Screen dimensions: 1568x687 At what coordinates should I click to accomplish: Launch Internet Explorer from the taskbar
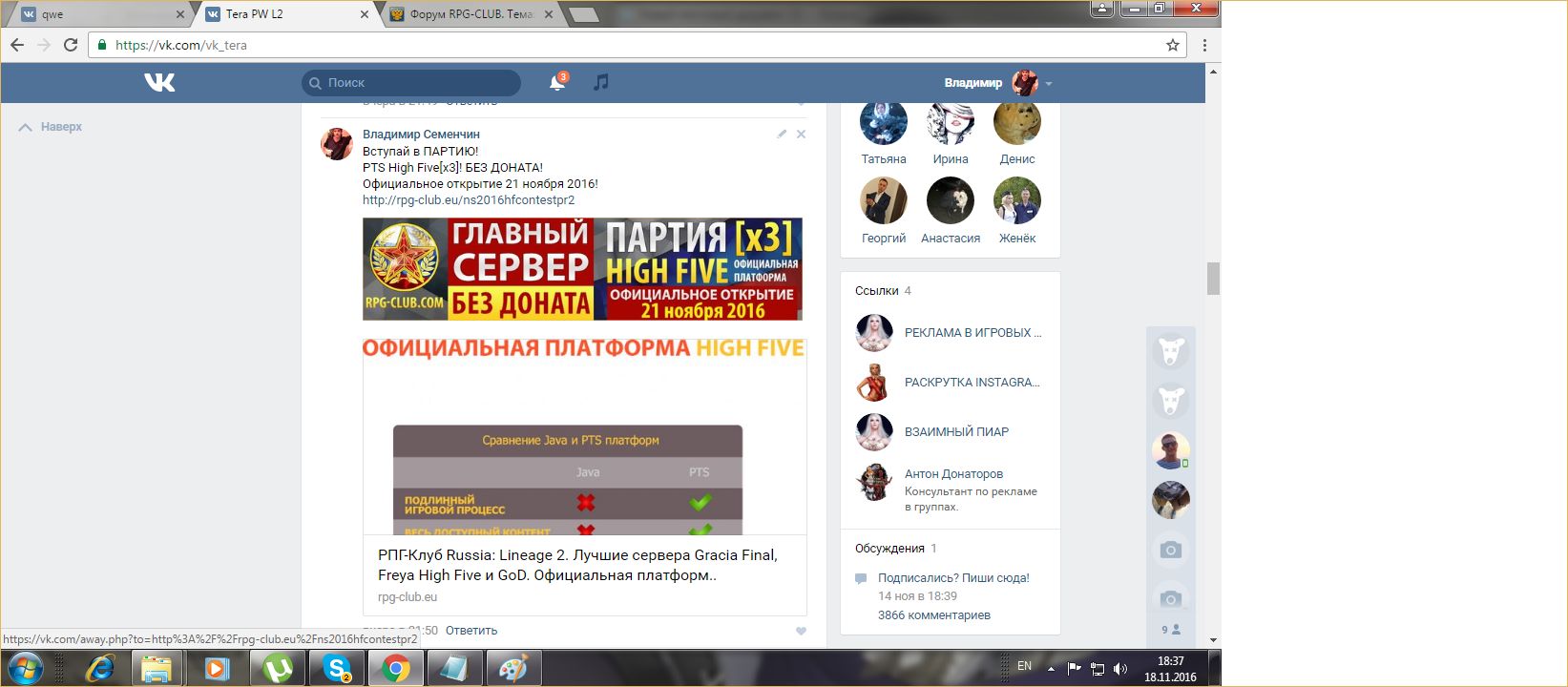click(x=99, y=668)
